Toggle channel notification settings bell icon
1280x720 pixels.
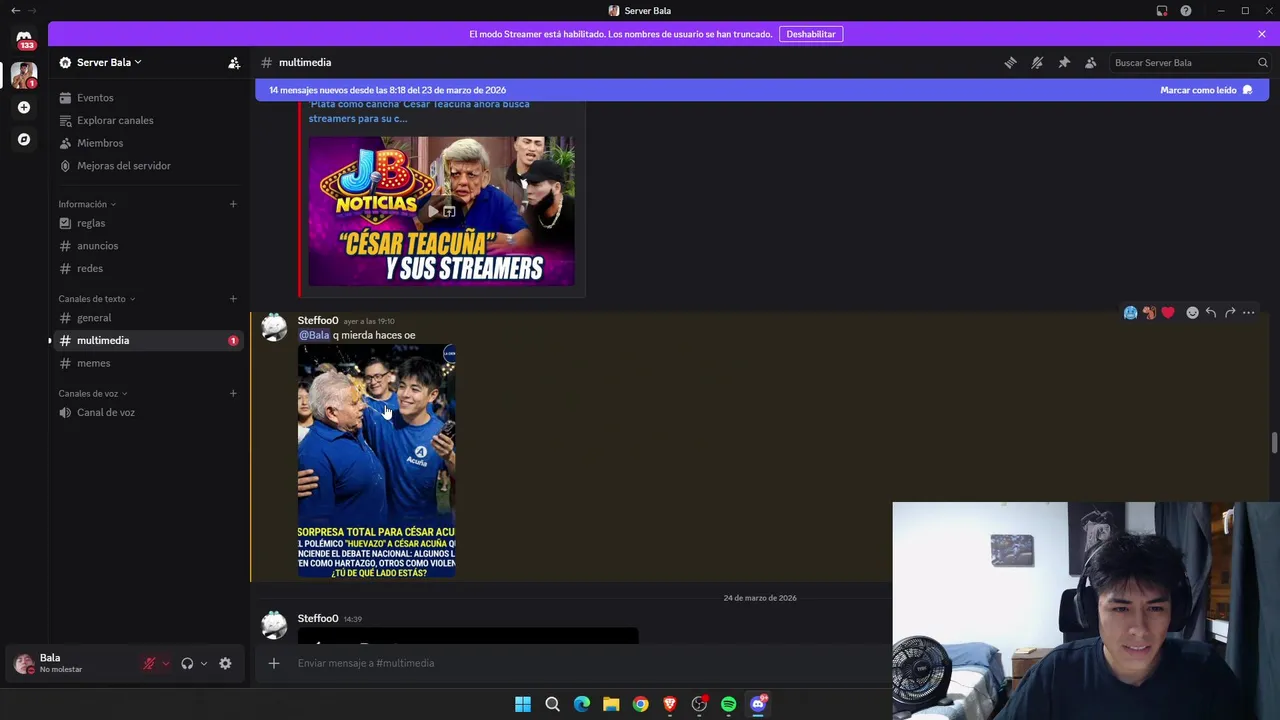coord(1037,62)
